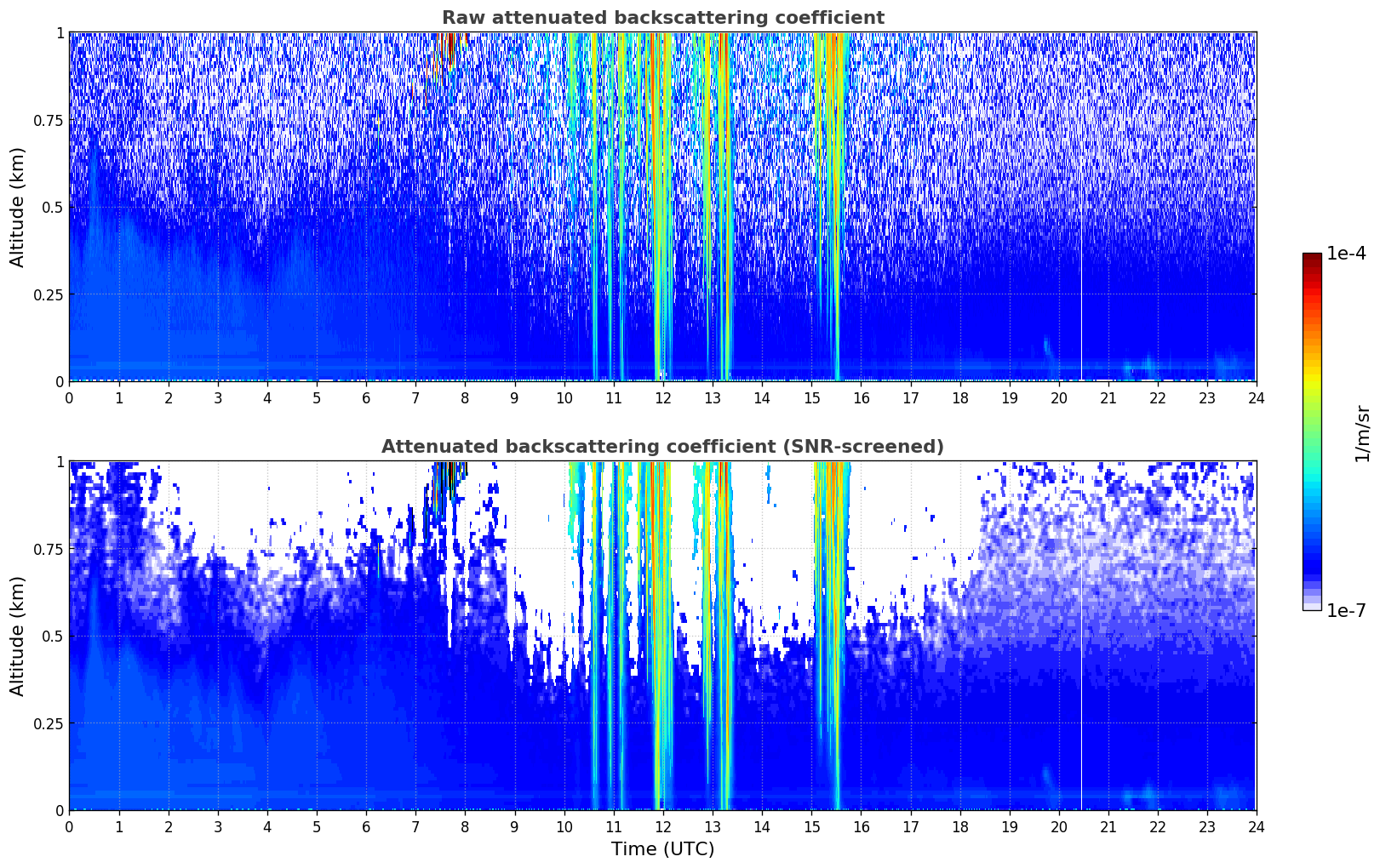This screenshot has height=868, width=1380.
Task: Click the '1/m/sr' colorbar unit label
Action: (1362, 432)
